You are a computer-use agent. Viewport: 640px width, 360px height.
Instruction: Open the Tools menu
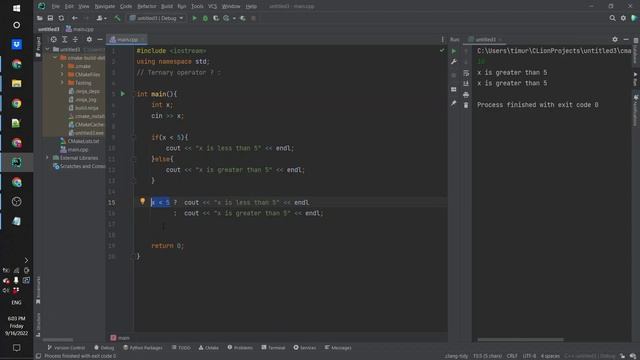coord(197,6)
